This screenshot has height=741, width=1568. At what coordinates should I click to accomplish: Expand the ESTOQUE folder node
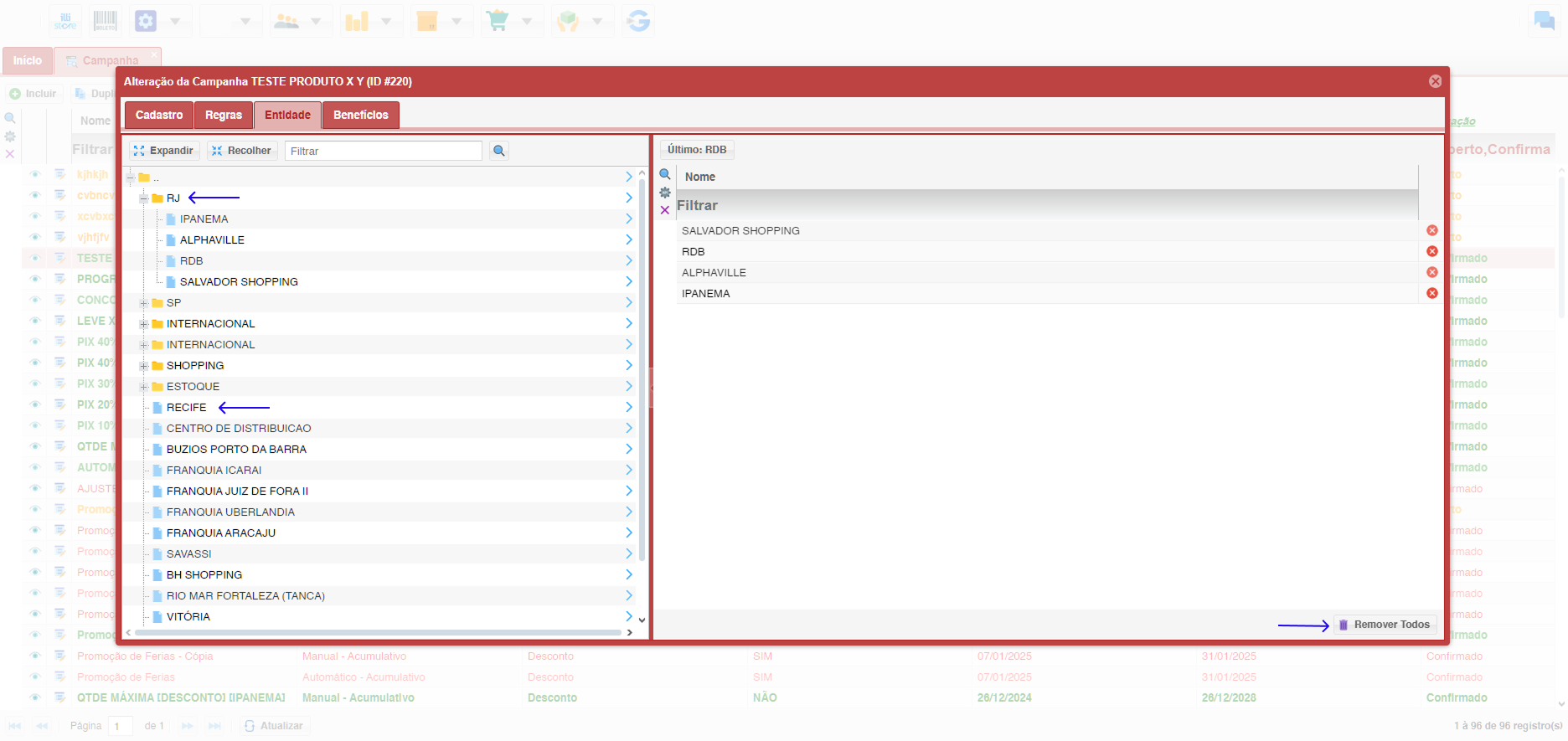pos(144,387)
